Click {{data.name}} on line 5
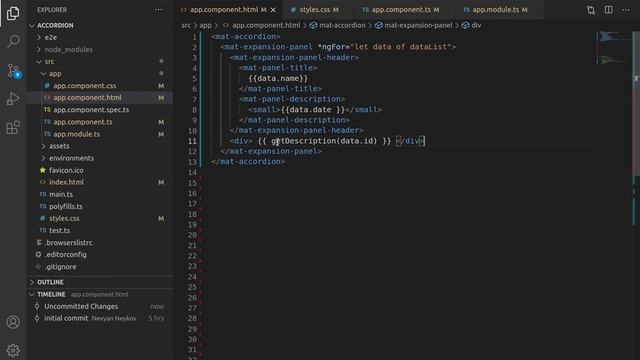Viewport: 640px width, 360px height. (x=278, y=79)
